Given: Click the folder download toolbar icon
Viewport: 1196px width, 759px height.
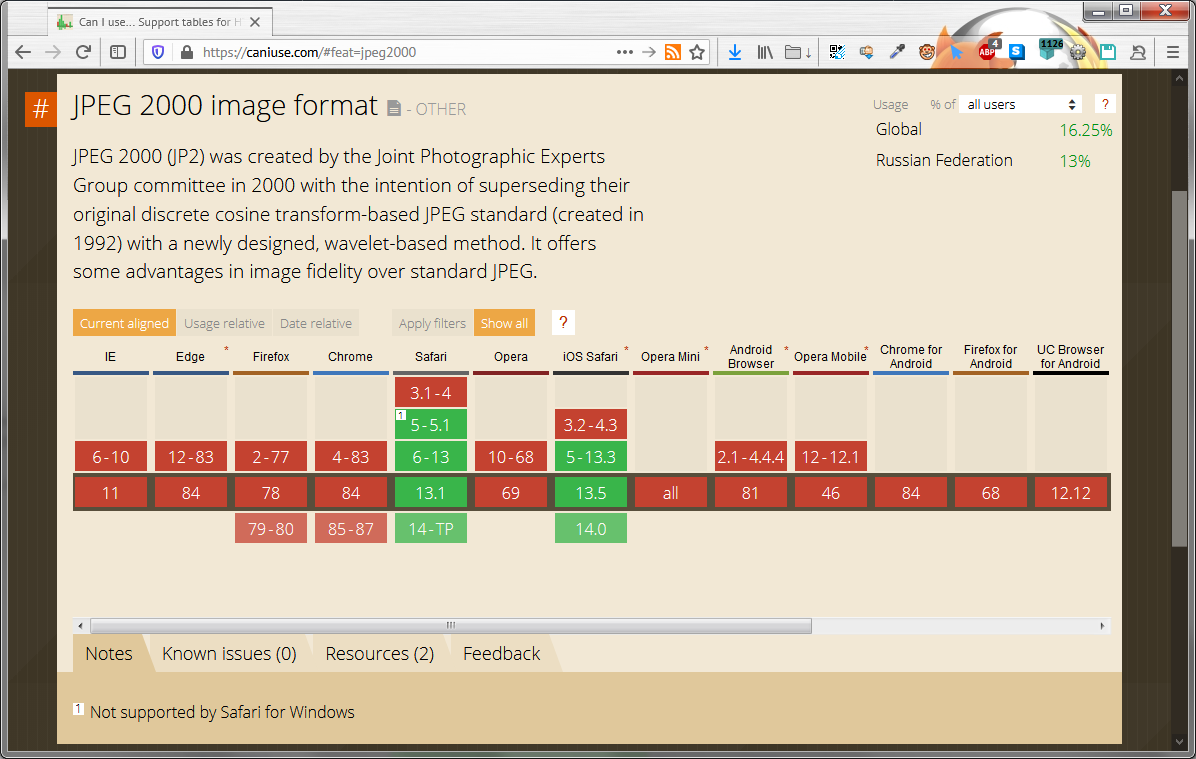Looking at the screenshot, I should pos(798,52).
